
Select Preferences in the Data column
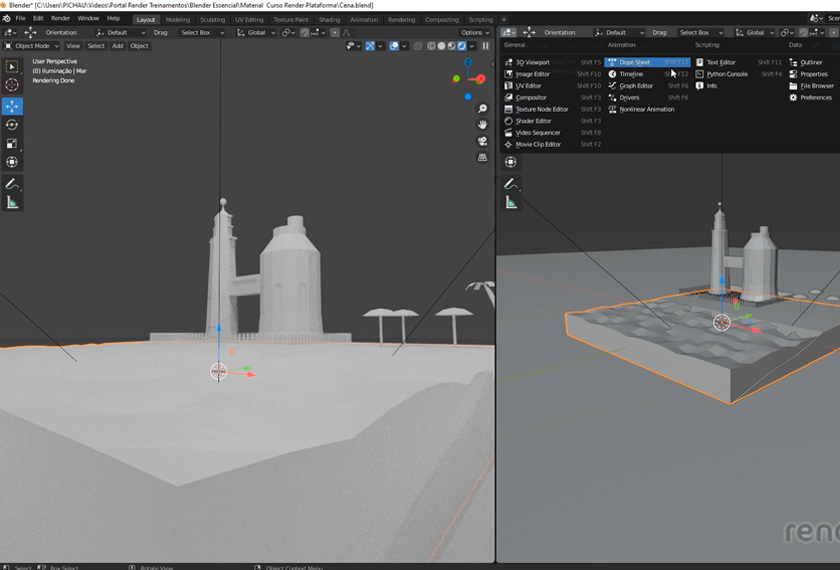pyautogui.click(x=815, y=97)
